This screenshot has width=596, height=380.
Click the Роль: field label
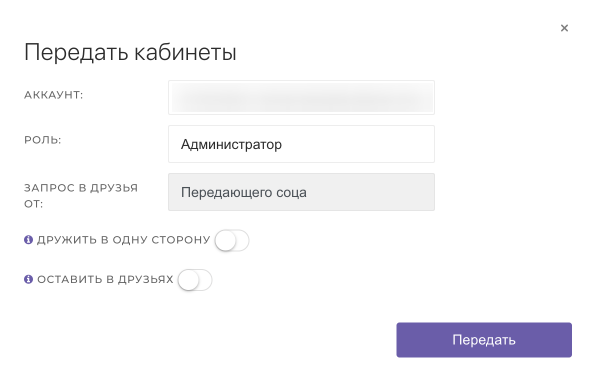tap(43, 140)
